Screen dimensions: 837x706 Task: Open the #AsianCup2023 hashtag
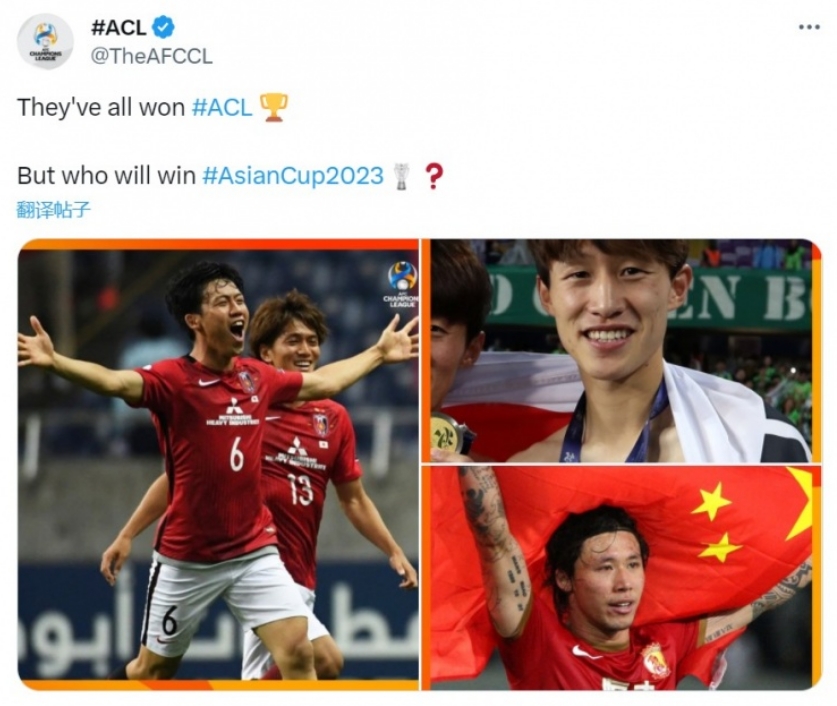[x=293, y=176]
